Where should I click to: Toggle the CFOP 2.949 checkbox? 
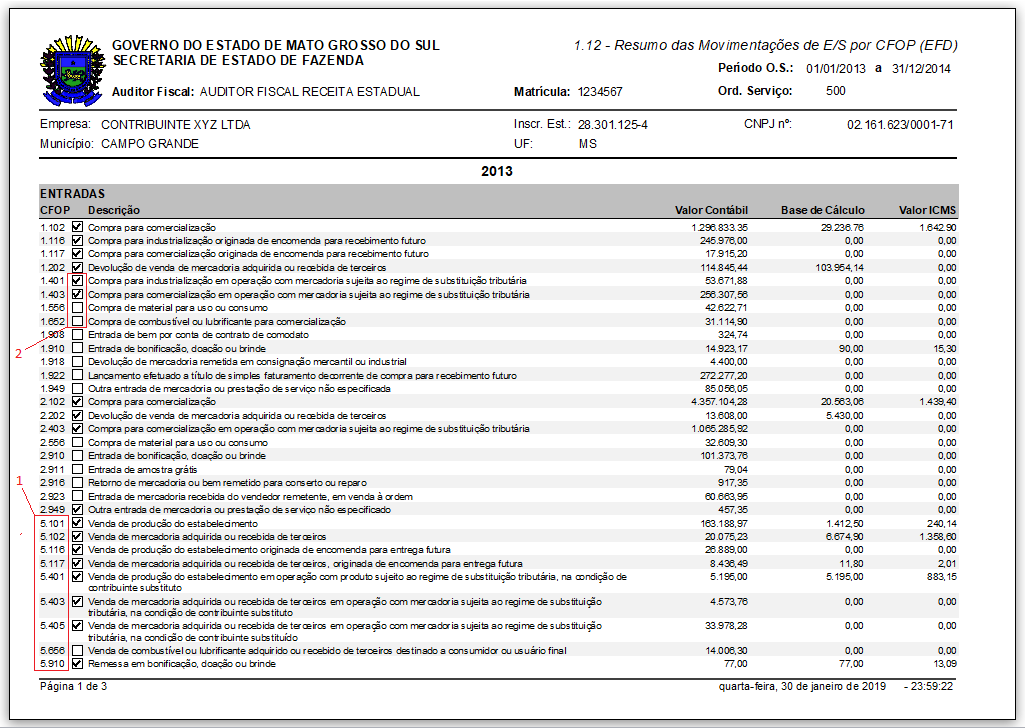pos(77,509)
